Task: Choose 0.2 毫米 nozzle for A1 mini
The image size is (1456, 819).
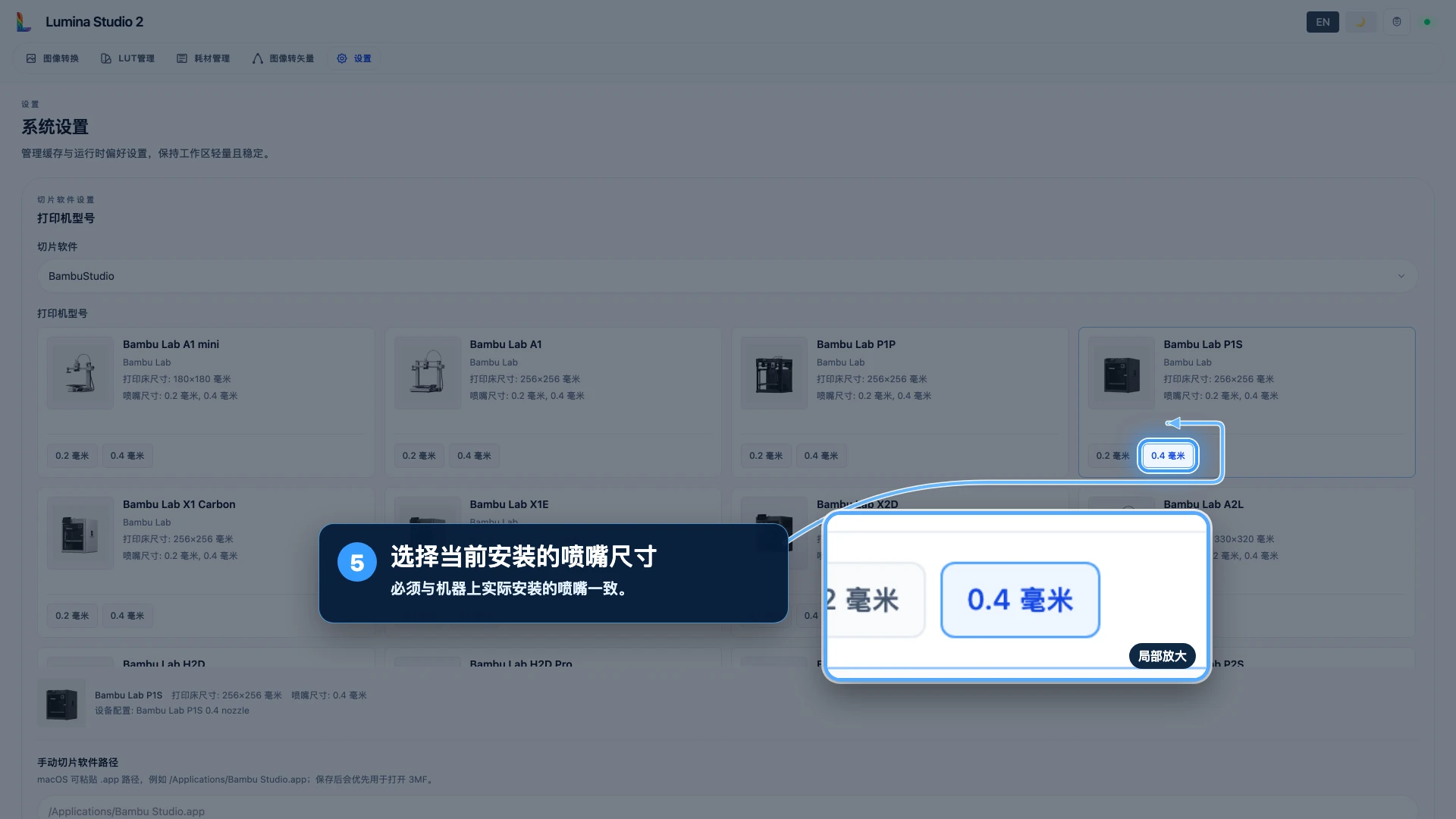Action: pyautogui.click(x=72, y=456)
